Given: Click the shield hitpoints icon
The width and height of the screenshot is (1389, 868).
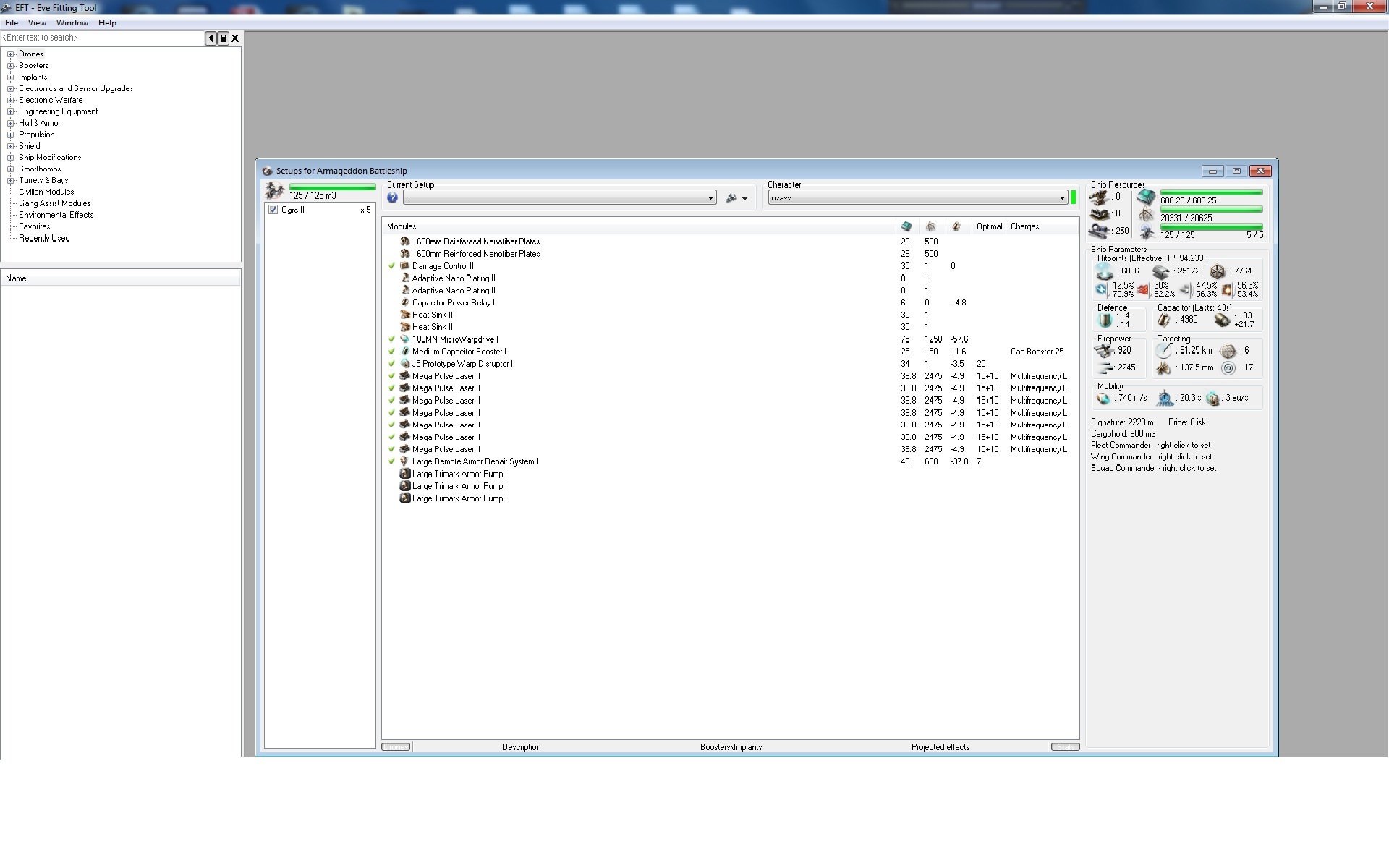Looking at the screenshot, I should tap(1104, 271).
